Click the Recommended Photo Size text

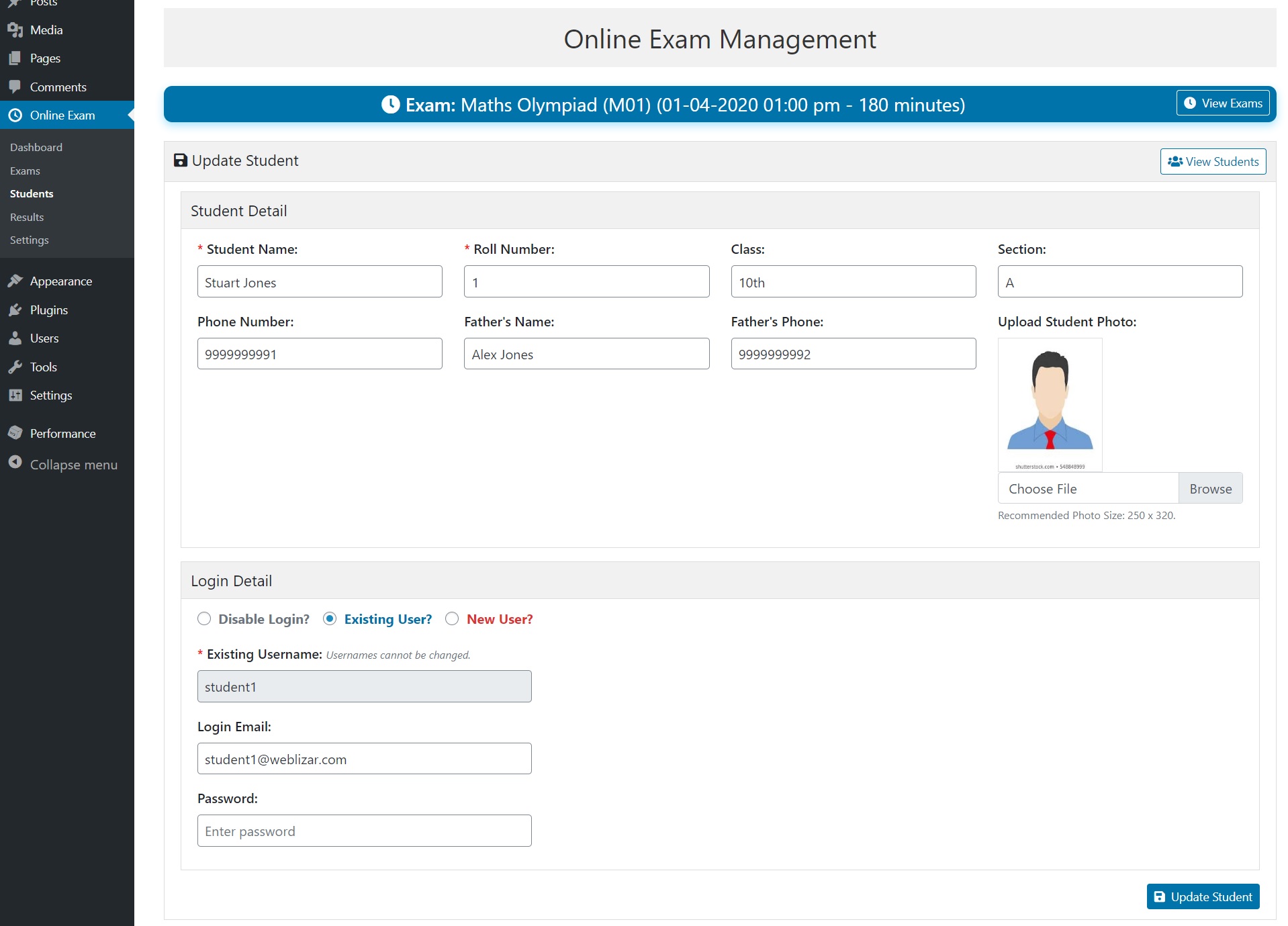pyautogui.click(x=1086, y=516)
